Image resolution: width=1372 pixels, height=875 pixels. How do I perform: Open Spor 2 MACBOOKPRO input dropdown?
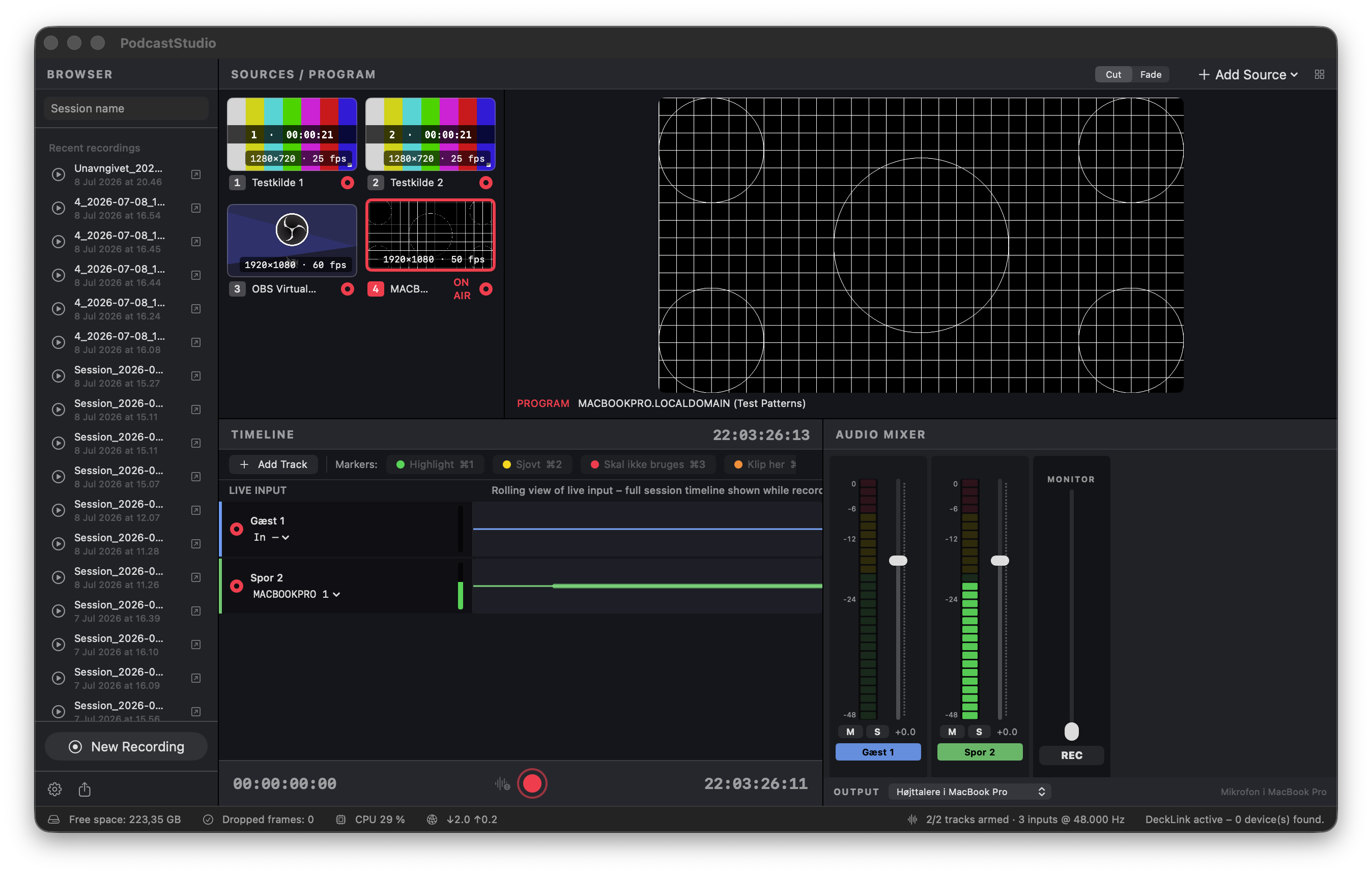(x=296, y=594)
